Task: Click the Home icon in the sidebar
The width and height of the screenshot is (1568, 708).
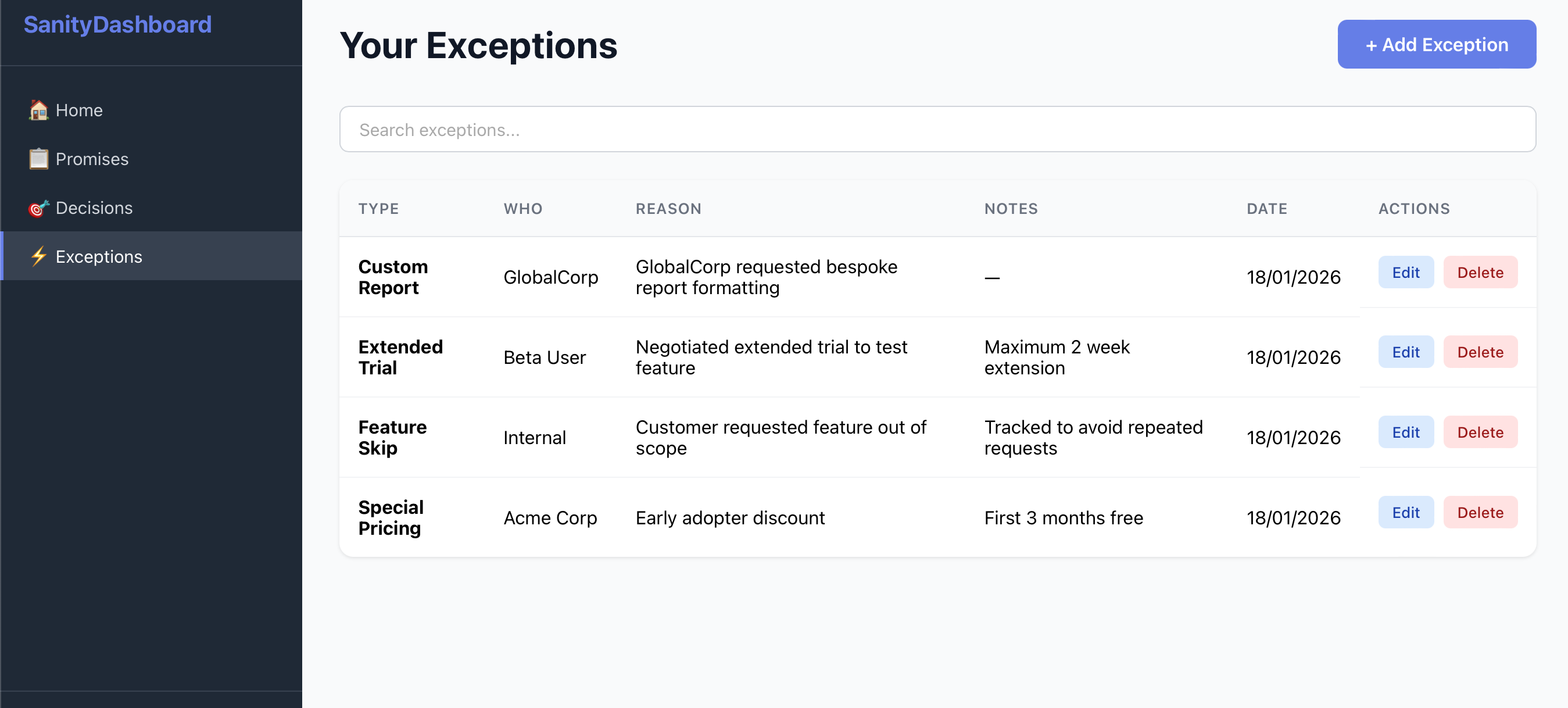Action: point(38,110)
